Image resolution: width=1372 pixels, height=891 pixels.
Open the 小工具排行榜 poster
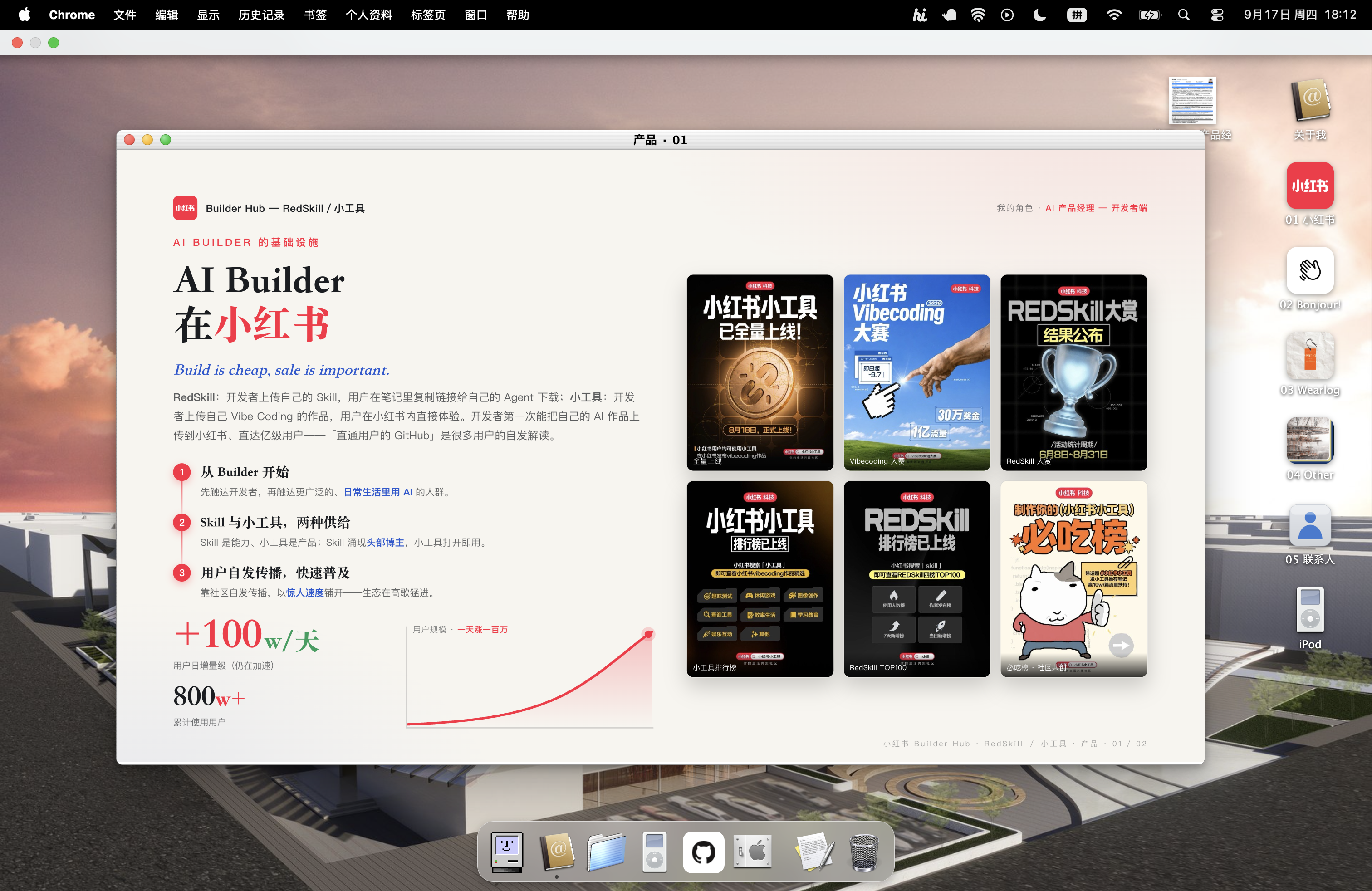click(x=760, y=578)
